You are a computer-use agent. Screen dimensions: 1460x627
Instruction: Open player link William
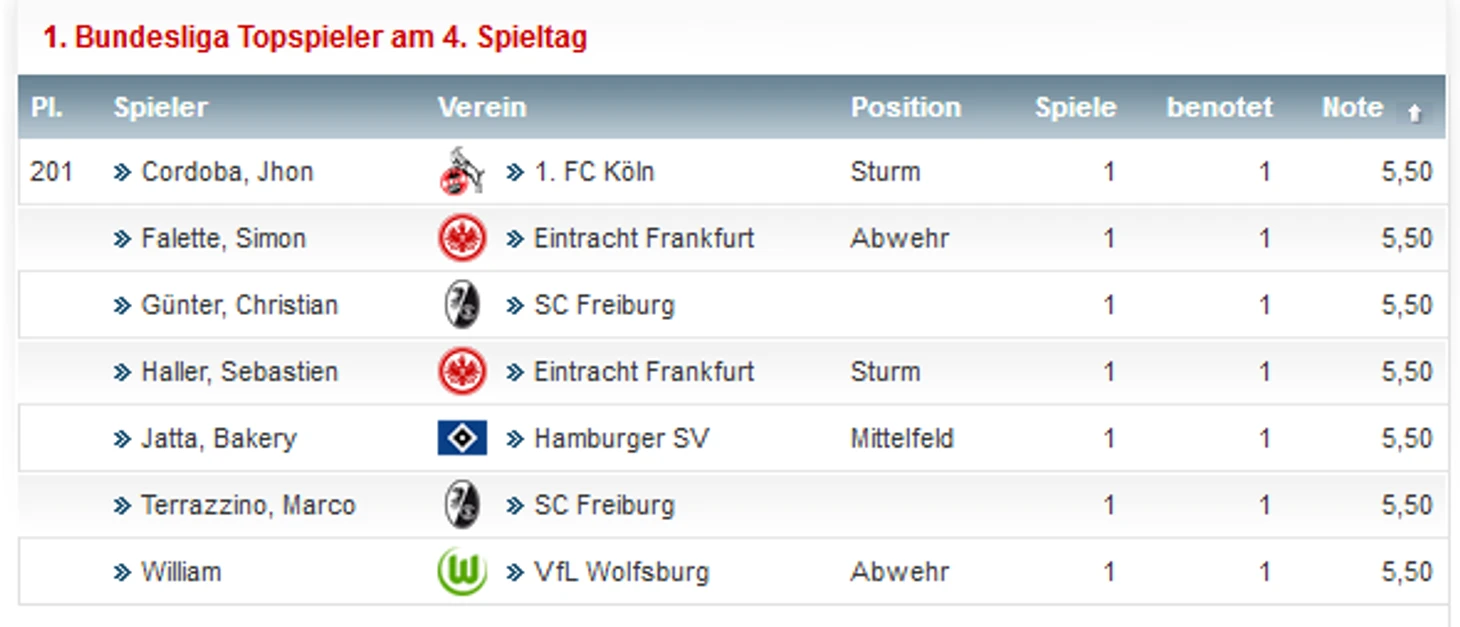coord(181,572)
